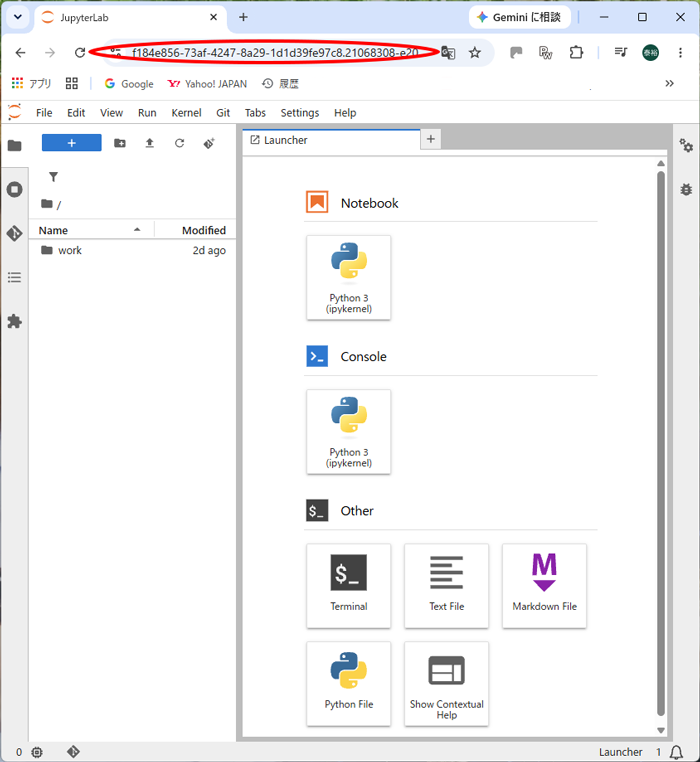
Task: Create a new folder in file browser
Action: (x=120, y=143)
